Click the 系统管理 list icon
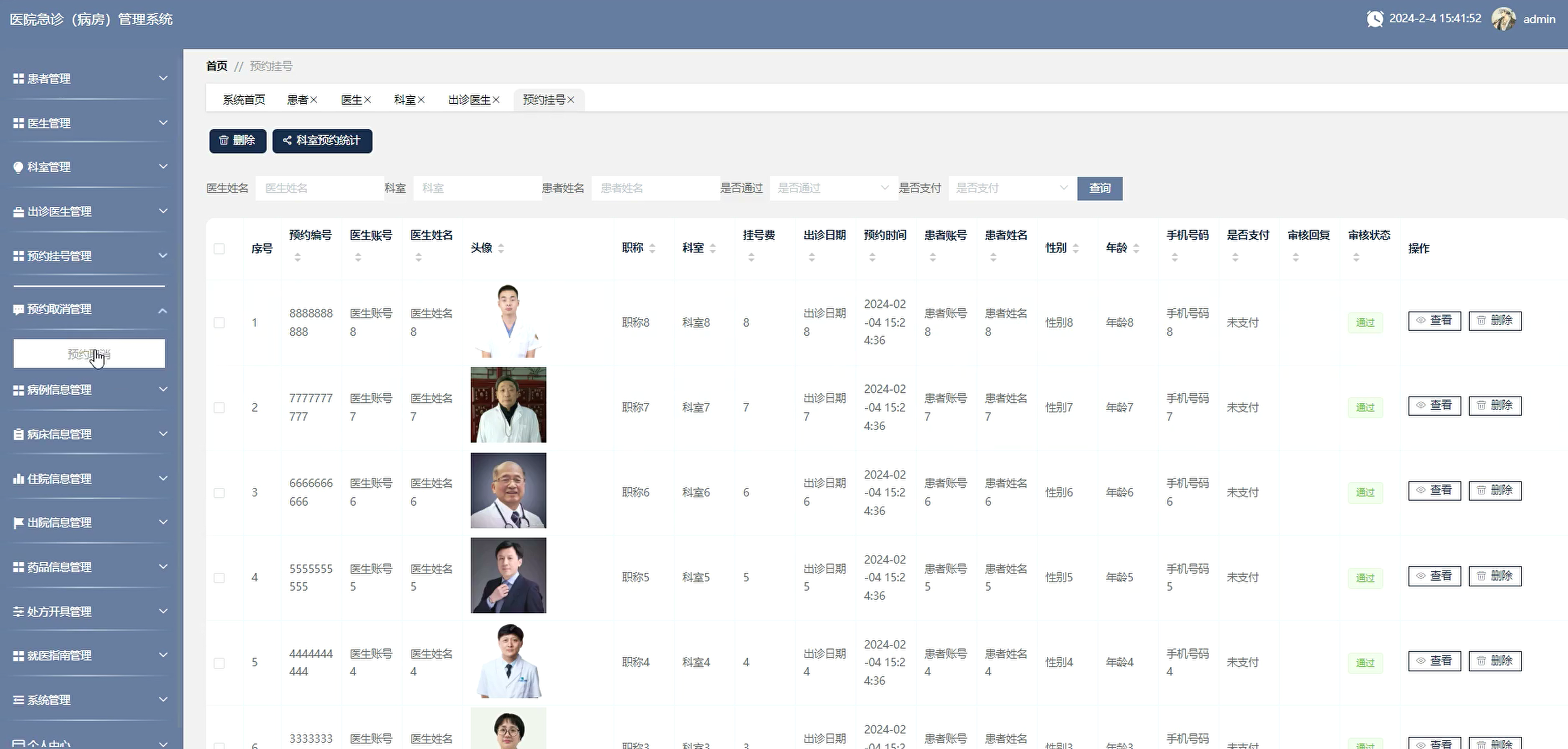The image size is (1568, 749). coord(18,700)
